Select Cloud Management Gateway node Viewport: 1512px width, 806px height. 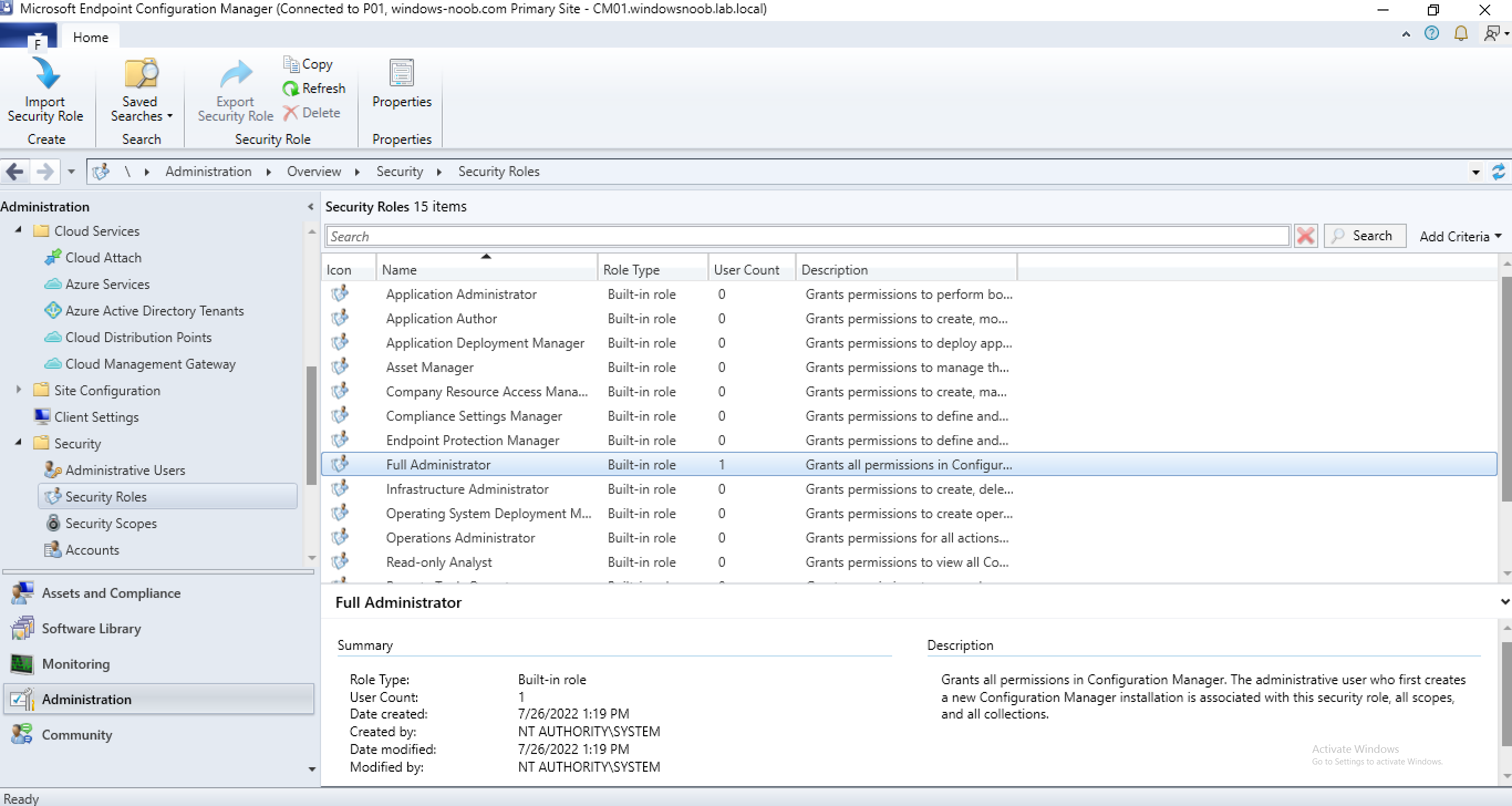139,363
